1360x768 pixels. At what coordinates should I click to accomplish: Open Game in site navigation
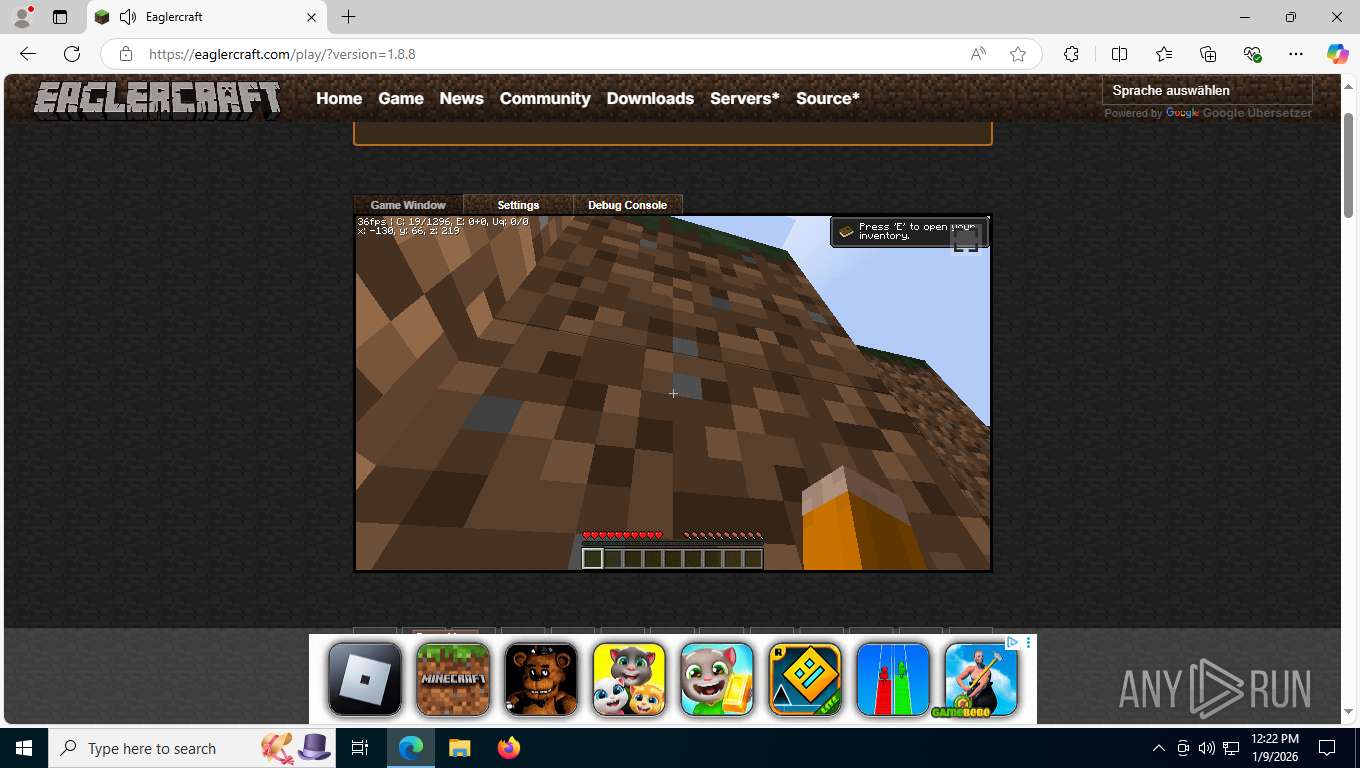click(x=401, y=98)
